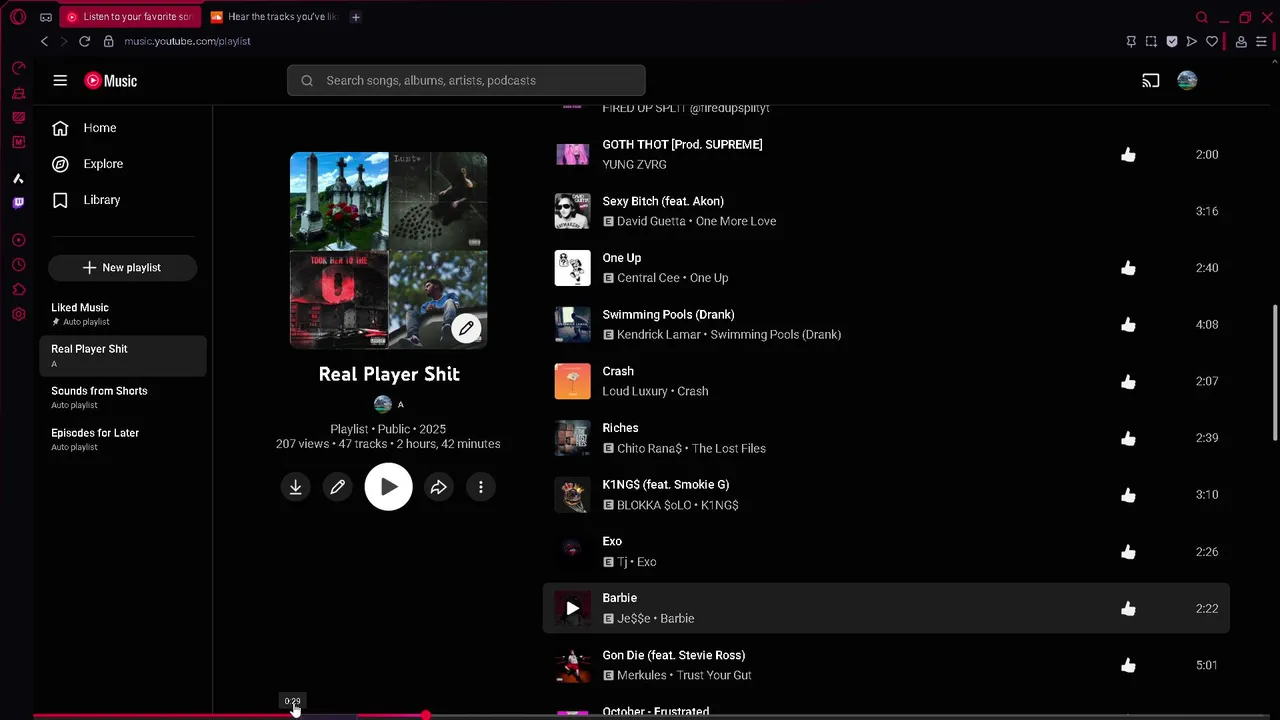Toggle like on Exo track
The image size is (1280, 720).
(x=1128, y=552)
